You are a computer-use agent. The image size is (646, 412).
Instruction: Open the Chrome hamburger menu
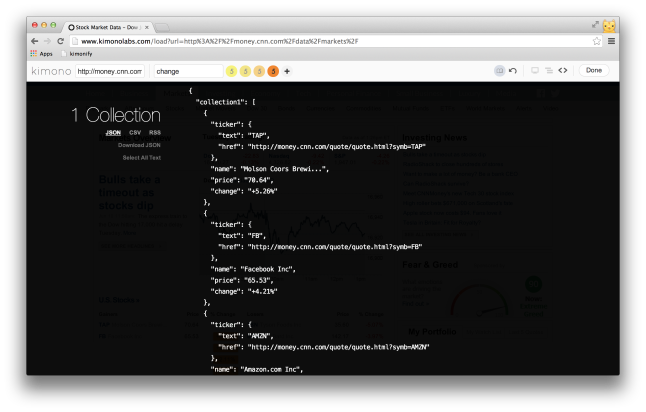[x=610, y=41]
